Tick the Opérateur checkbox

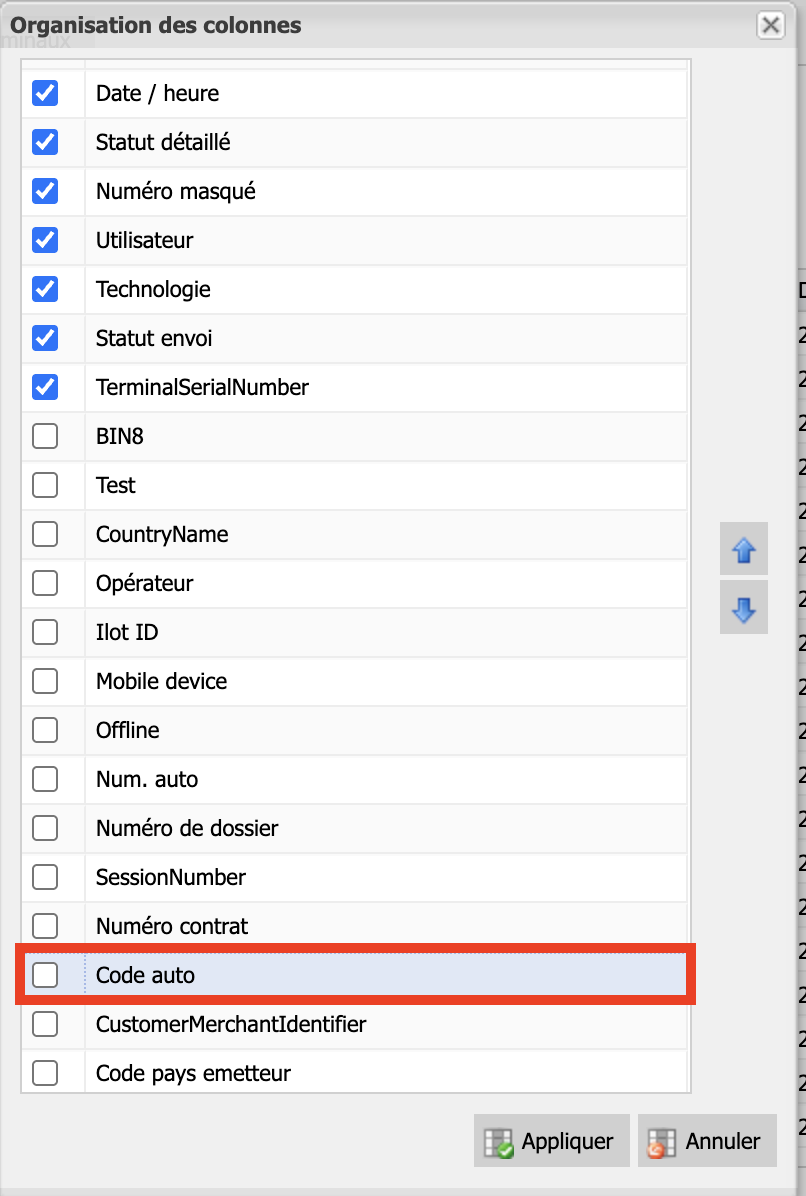tap(45, 583)
